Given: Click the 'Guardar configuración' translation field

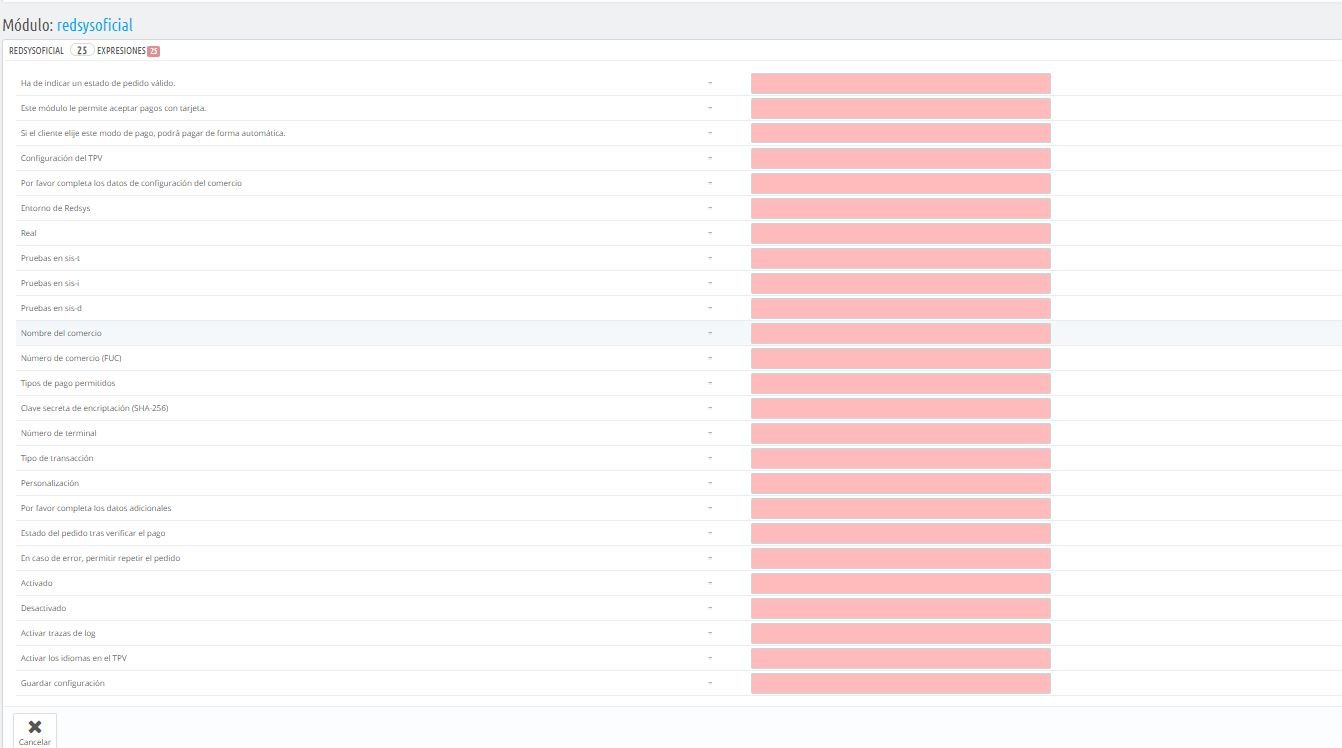Looking at the screenshot, I should tap(900, 683).
